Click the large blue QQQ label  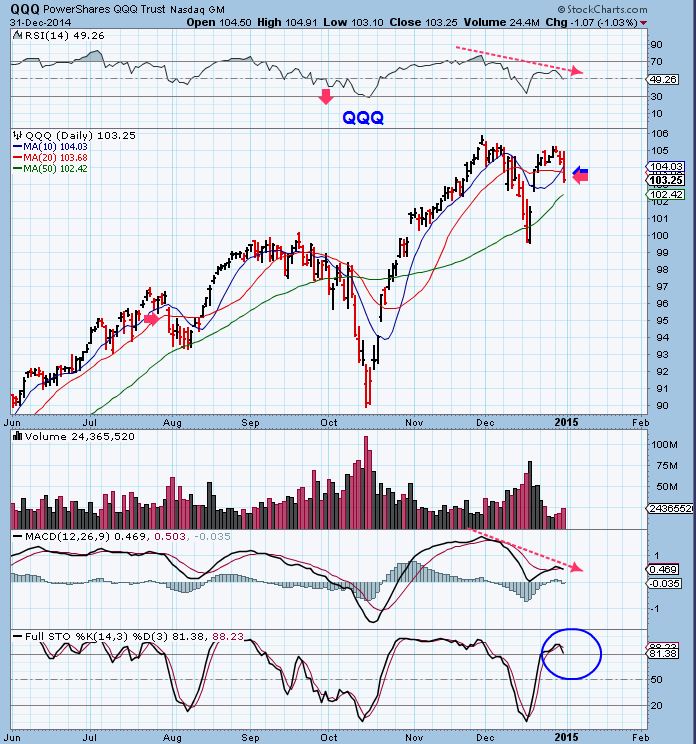tap(363, 117)
